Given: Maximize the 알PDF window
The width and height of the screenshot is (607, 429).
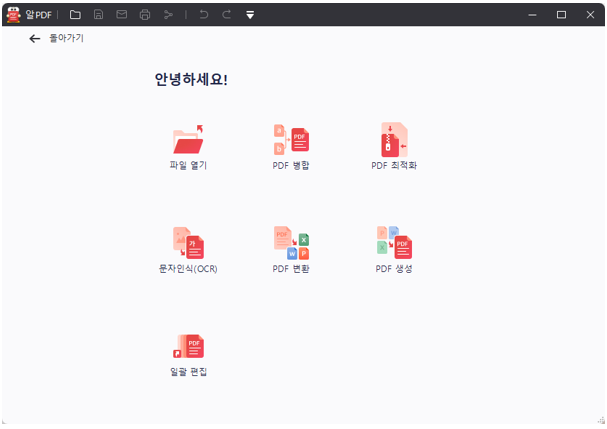Looking at the screenshot, I should 561,15.
